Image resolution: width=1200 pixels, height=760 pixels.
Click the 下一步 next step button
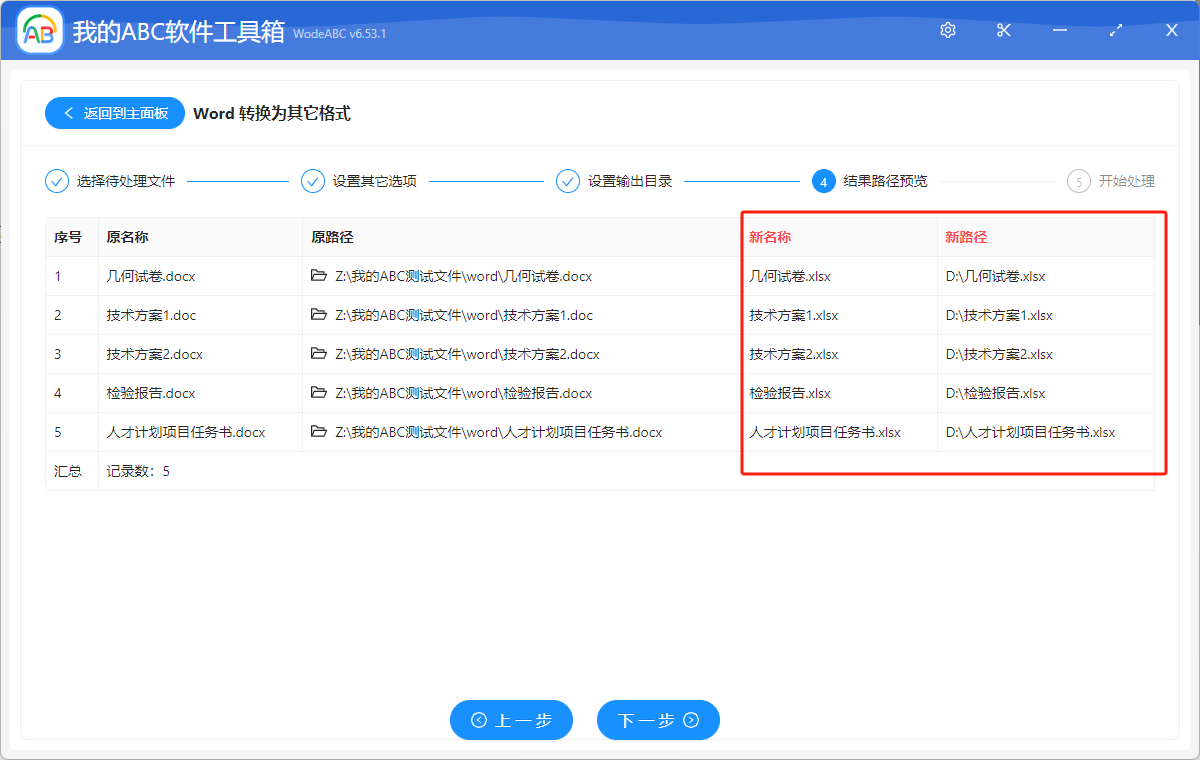coord(658,720)
